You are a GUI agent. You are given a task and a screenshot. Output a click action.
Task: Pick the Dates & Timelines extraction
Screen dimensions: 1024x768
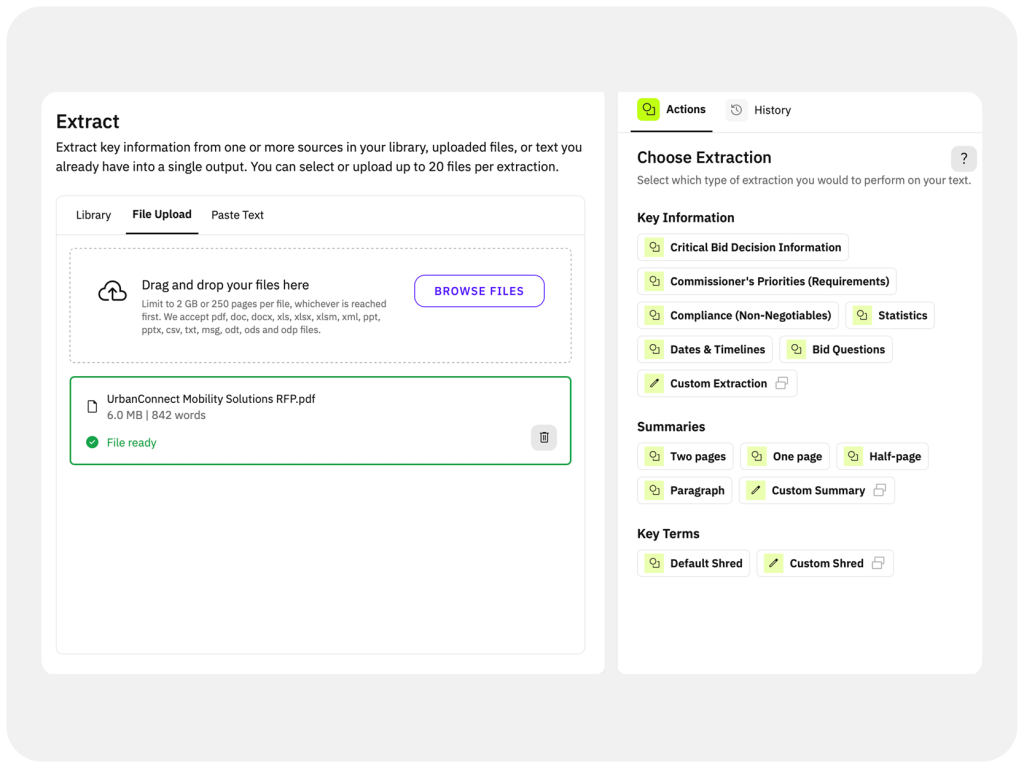pos(705,349)
